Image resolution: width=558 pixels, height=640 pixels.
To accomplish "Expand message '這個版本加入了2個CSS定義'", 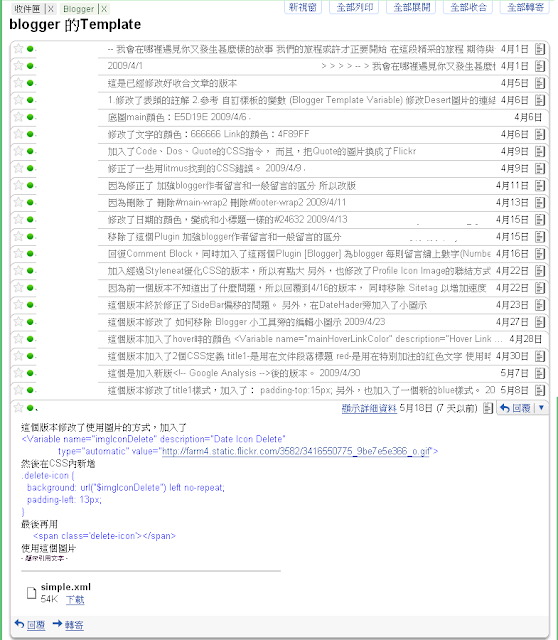I will pyautogui.click(x=299, y=356).
